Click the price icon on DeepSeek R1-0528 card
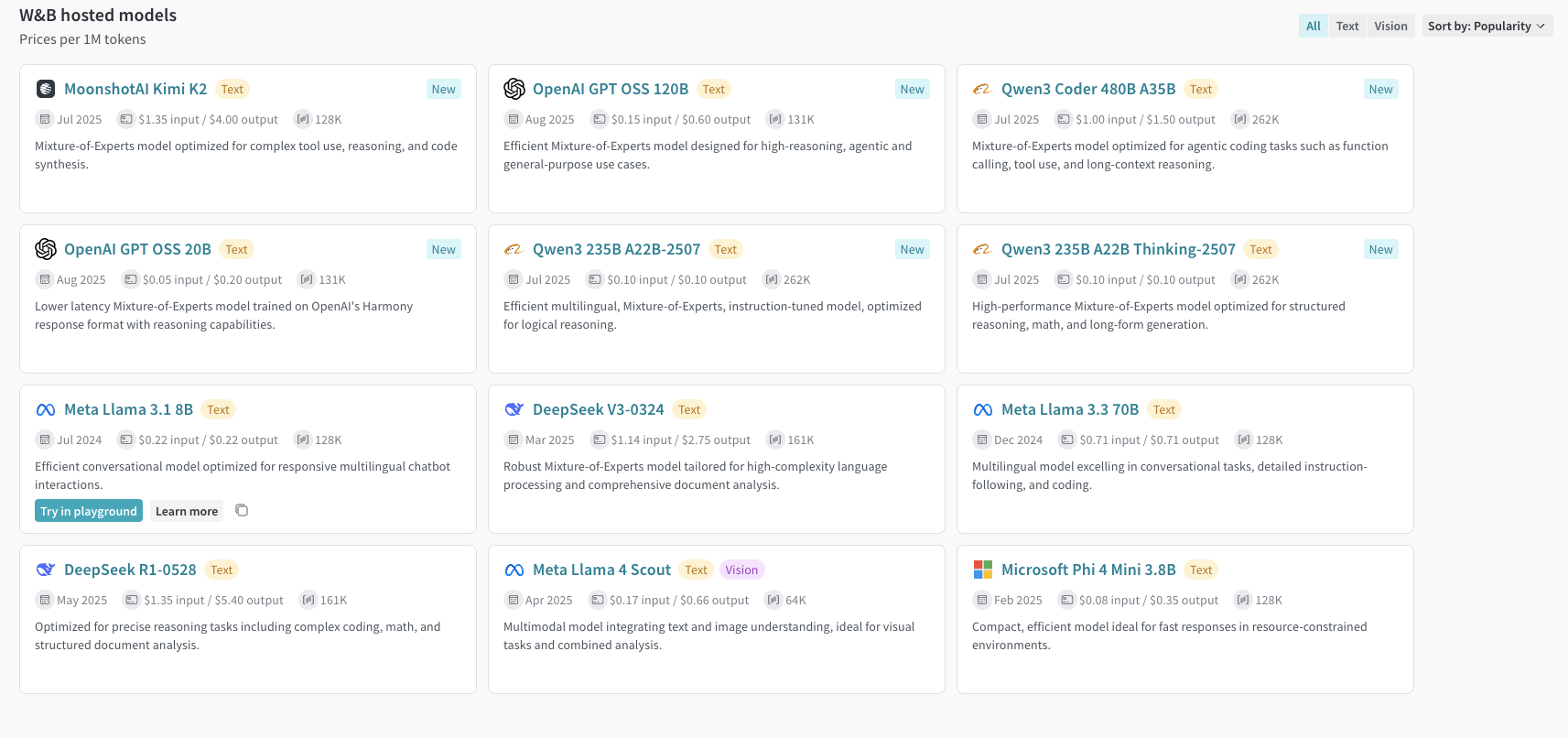The width and height of the screenshot is (1568, 738). 131,600
